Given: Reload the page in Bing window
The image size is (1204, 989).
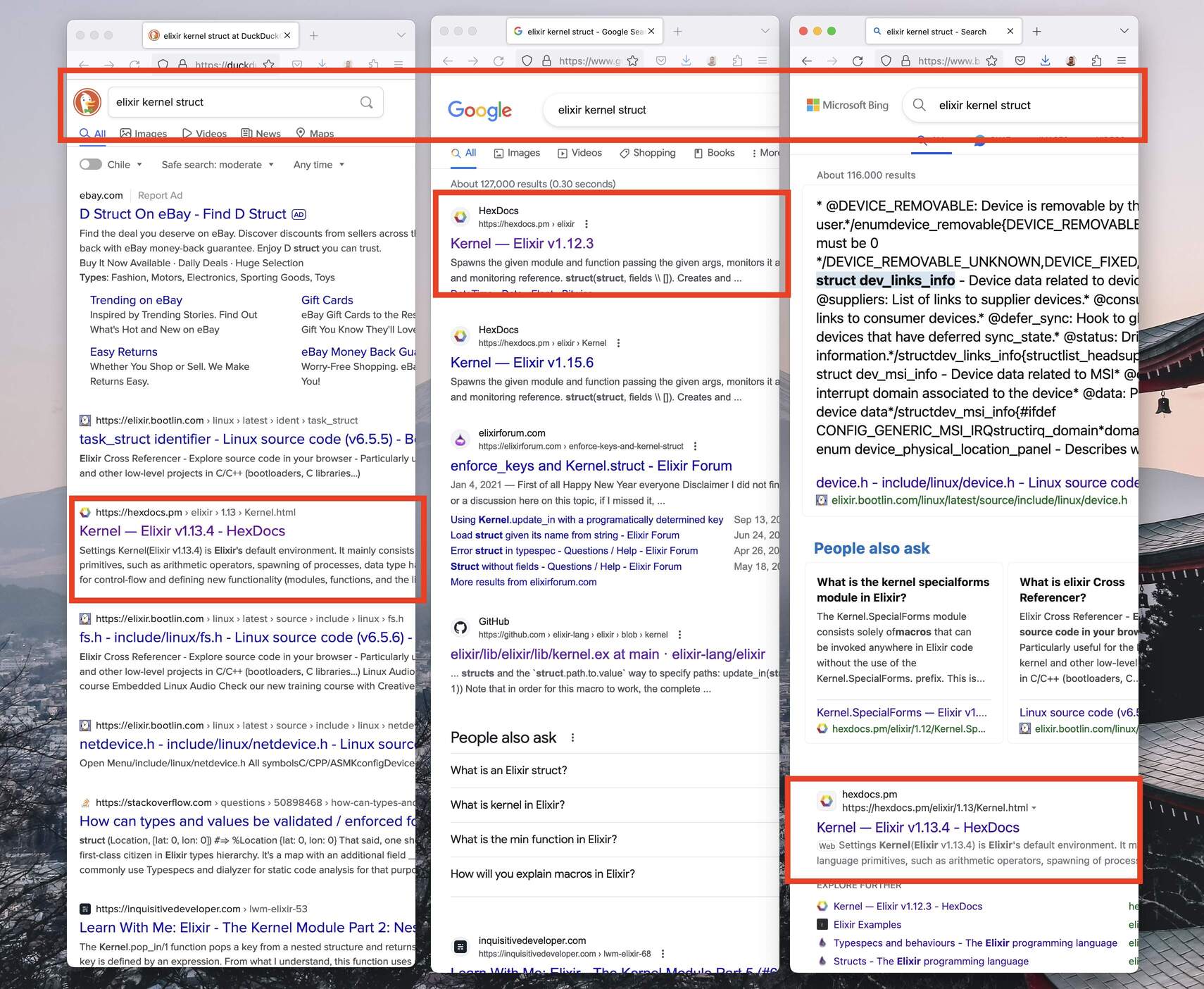Looking at the screenshot, I should [x=858, y=61].
